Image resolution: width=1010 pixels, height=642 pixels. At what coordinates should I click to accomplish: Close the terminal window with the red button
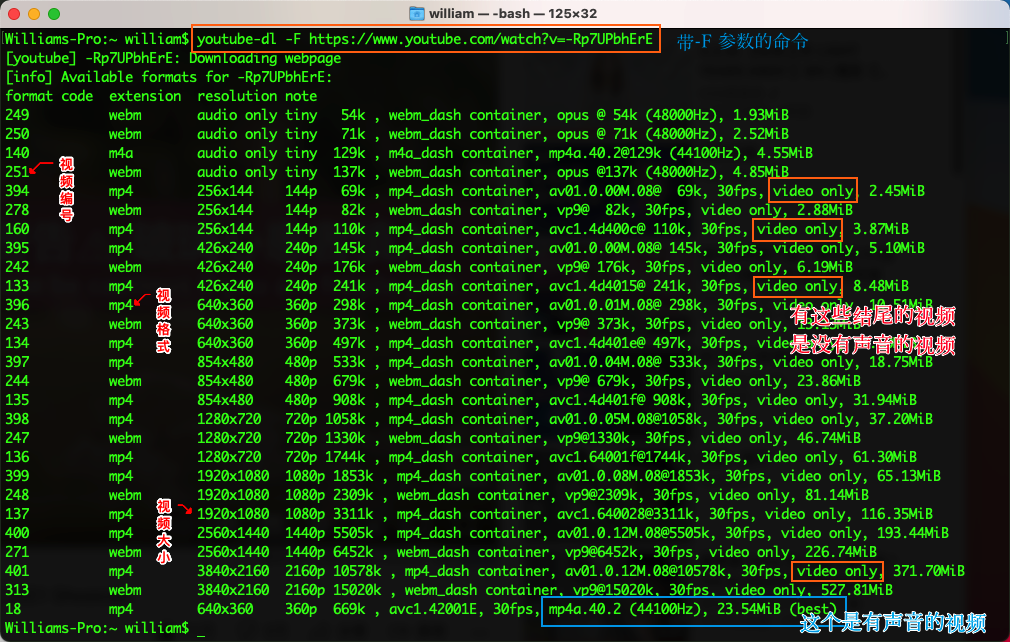click(14, 14)
